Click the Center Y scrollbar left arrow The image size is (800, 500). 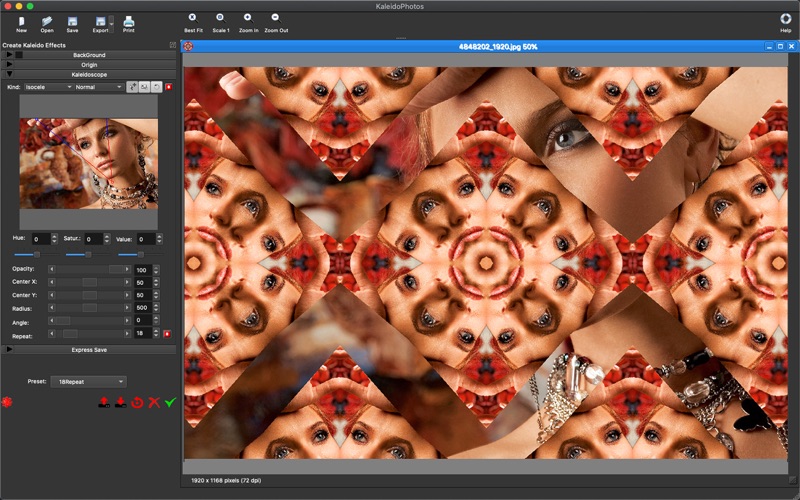pos(52,295)
